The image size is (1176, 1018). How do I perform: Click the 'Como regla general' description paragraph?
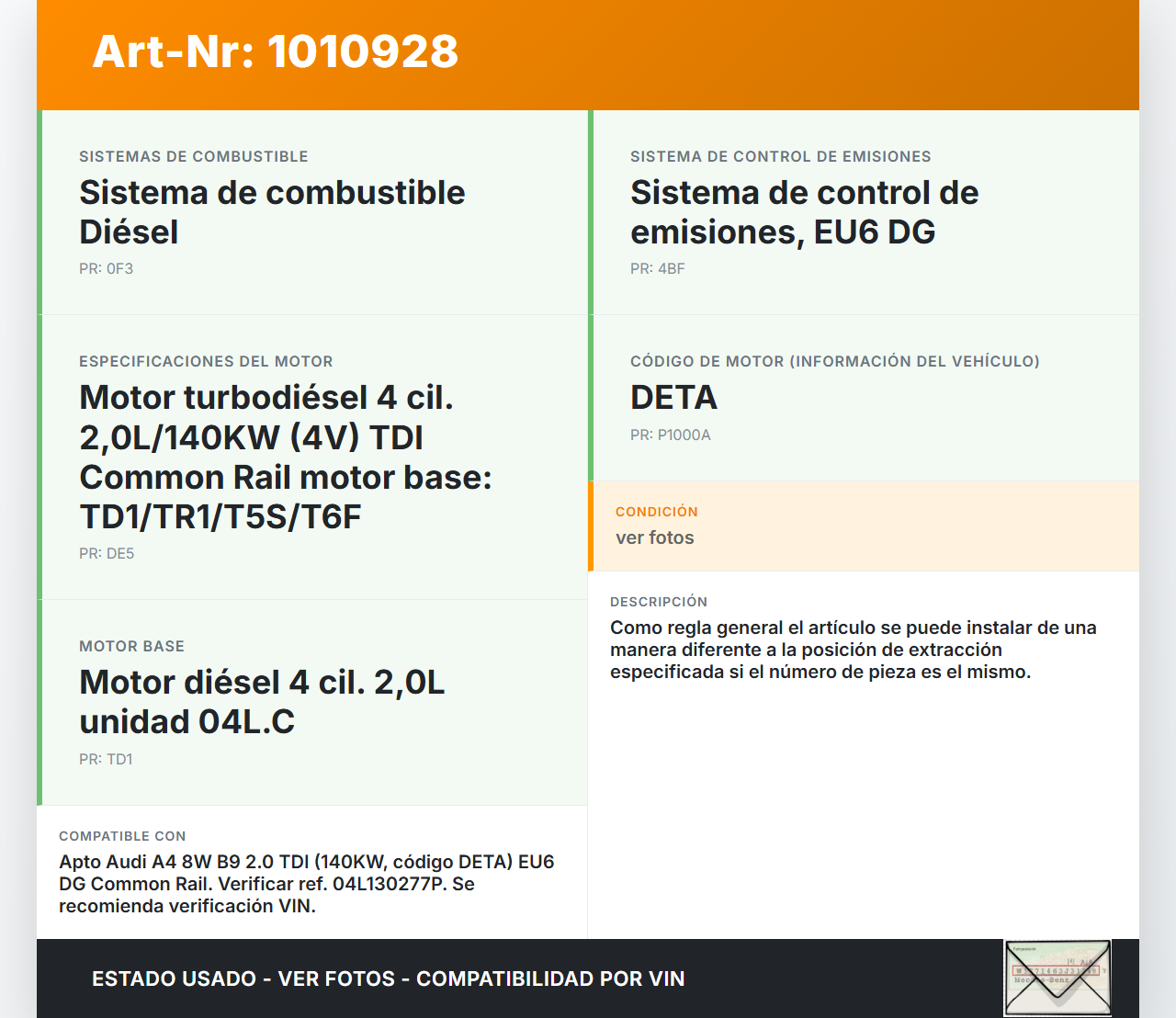click(854, 650)
